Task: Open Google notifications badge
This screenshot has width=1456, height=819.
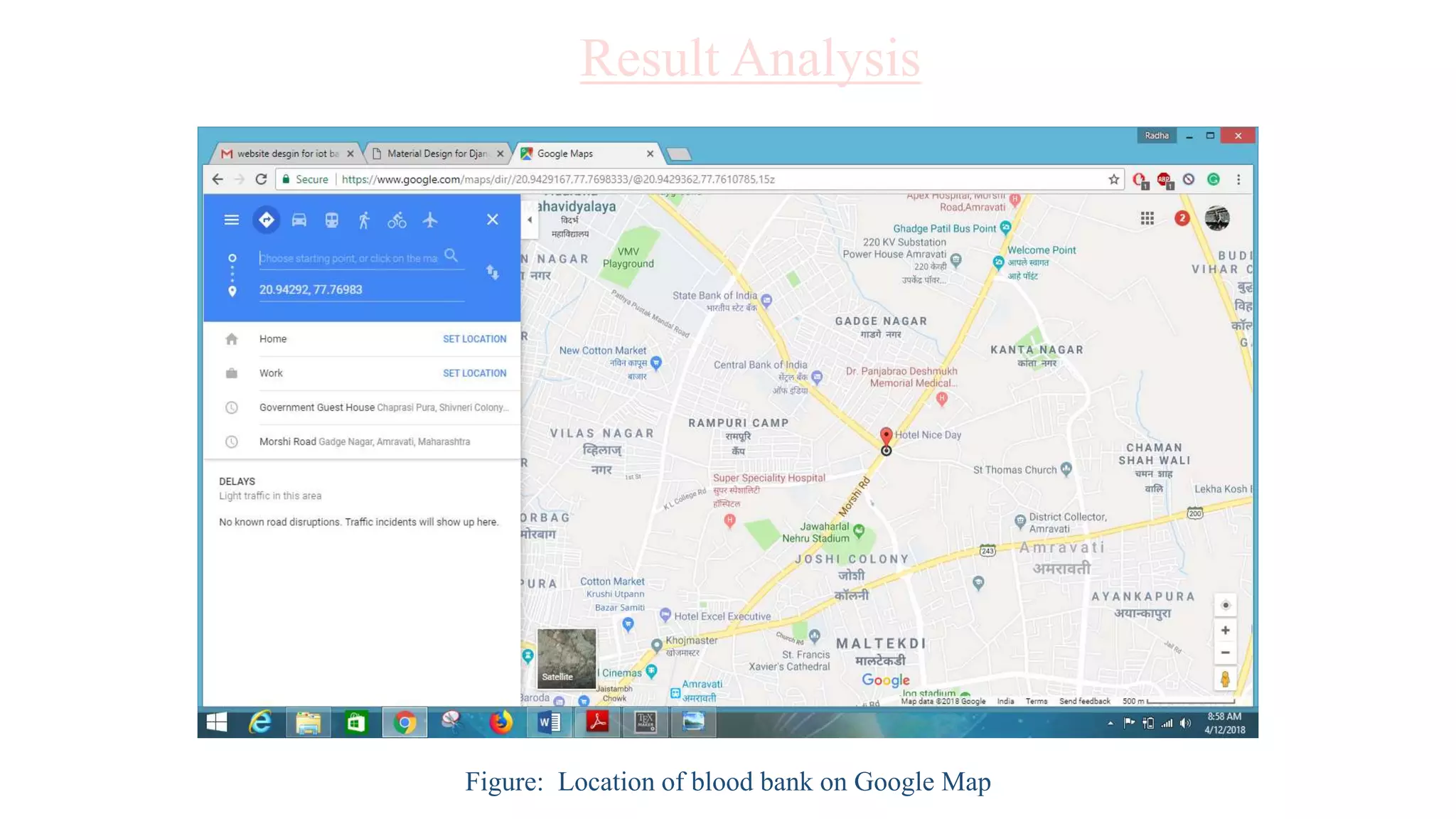Action: click(x=1182, y=218)
